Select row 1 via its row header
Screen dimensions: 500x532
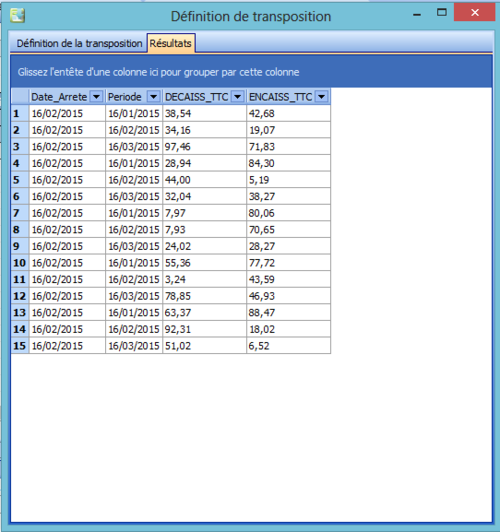pos(20,113)
